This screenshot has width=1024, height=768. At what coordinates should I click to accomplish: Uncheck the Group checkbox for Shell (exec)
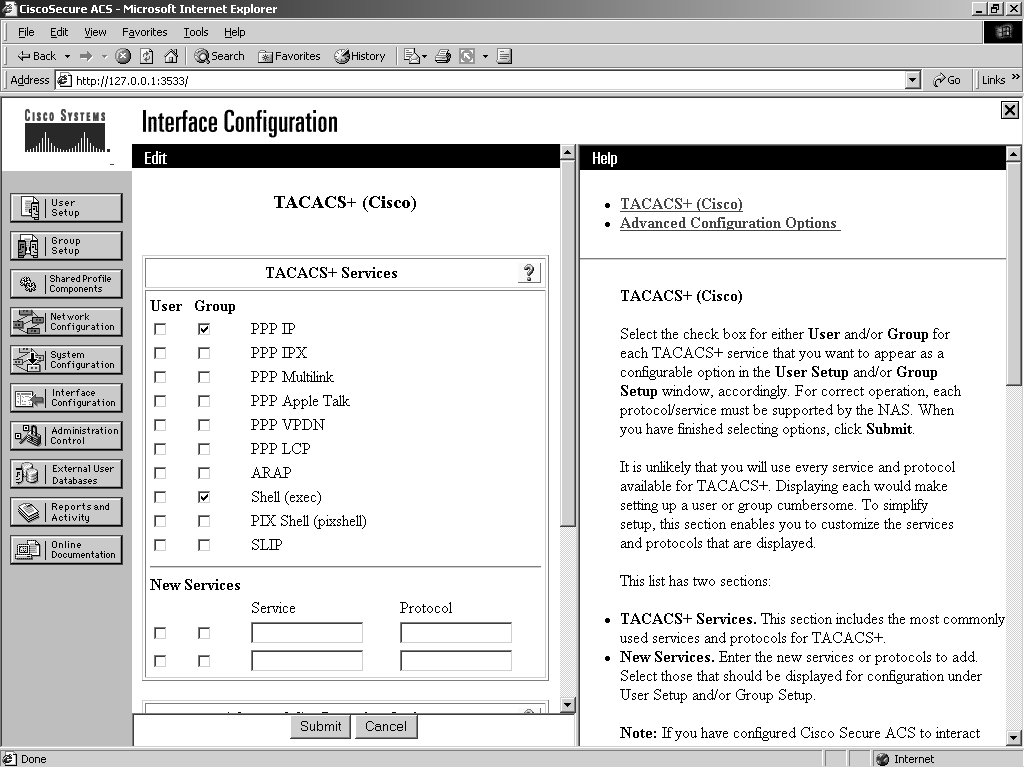tap(204, 497)
